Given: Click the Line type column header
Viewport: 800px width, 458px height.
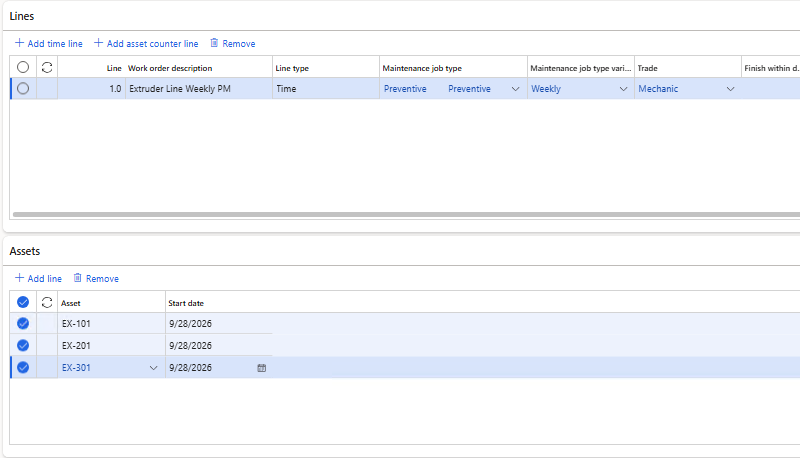Looking at the screenshot, I should (326, 68).
